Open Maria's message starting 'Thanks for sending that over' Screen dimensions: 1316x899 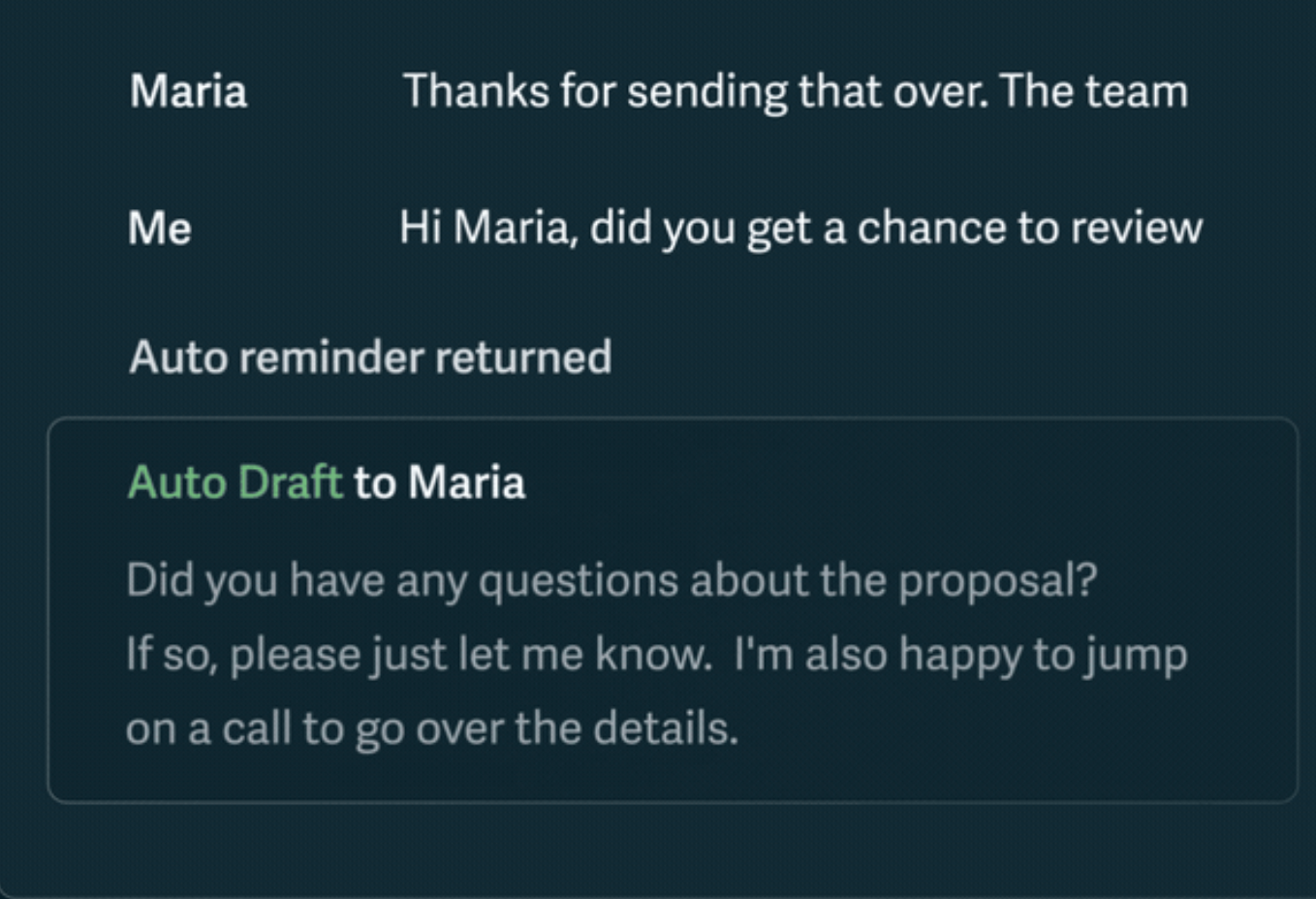tap(798, 90)
